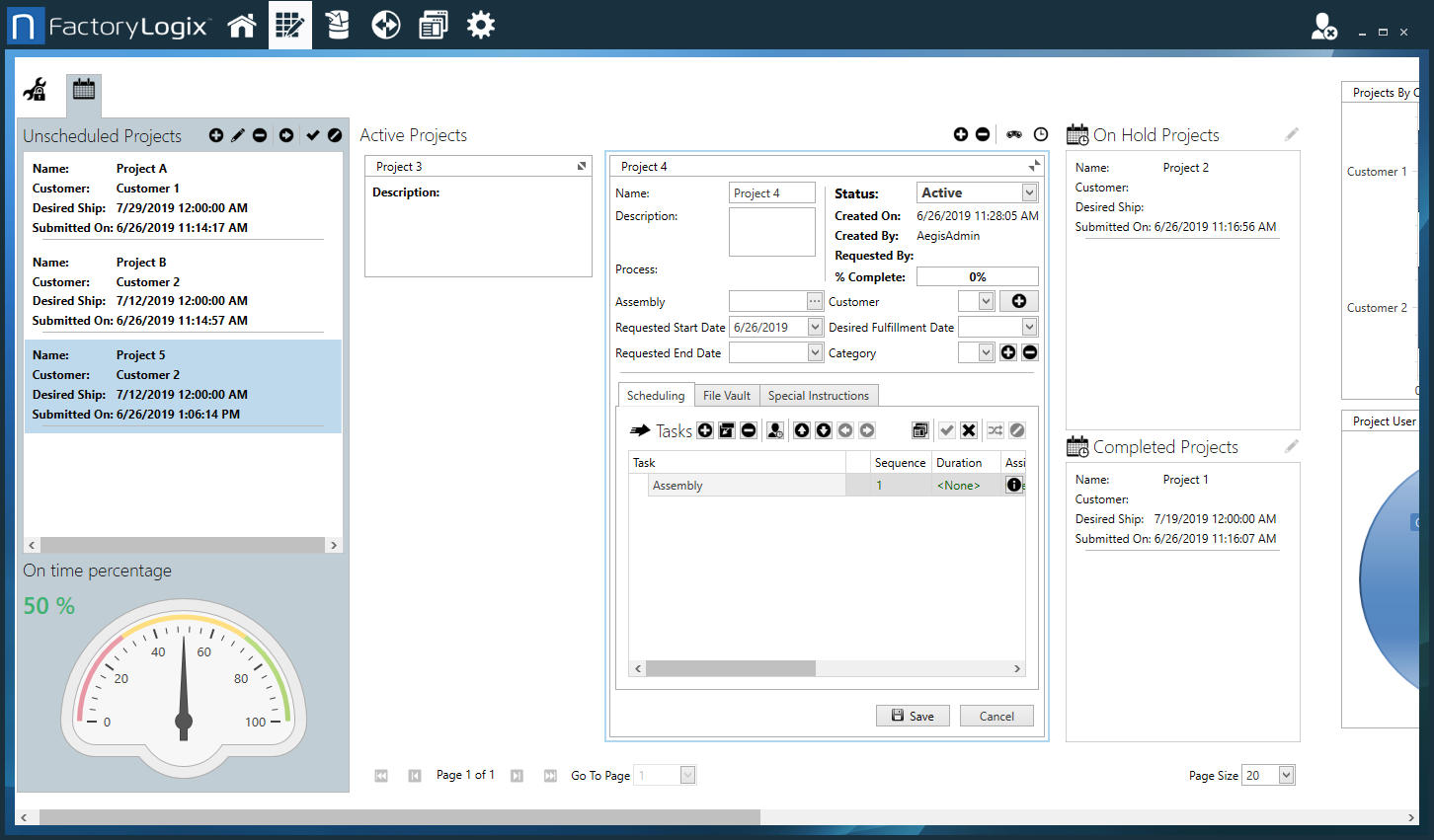Open the Requested Start Date calendar dropdown
Screen dimensions: 1434x840
(815, 326)
